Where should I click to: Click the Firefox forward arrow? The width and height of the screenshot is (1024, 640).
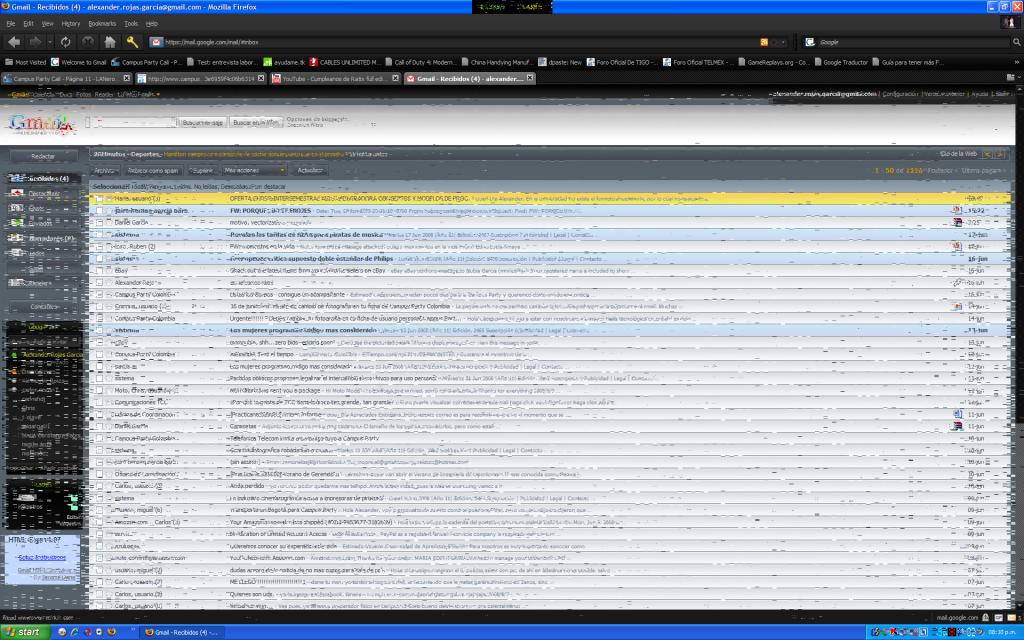35,42
